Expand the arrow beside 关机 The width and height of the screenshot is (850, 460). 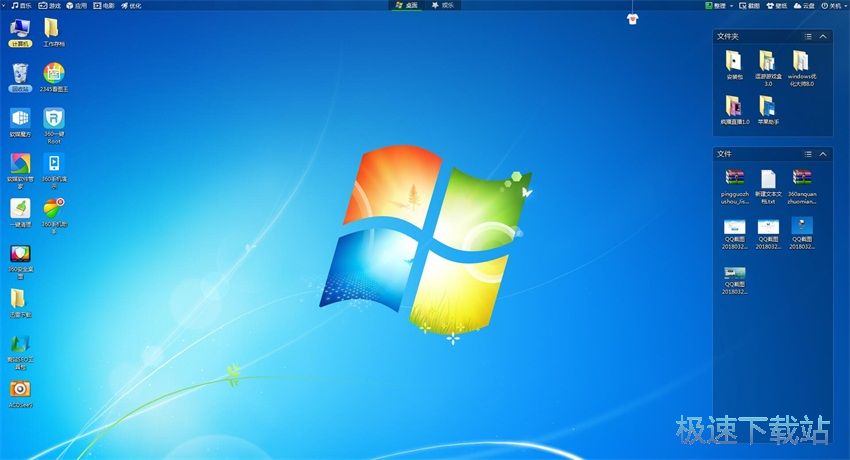846,5
